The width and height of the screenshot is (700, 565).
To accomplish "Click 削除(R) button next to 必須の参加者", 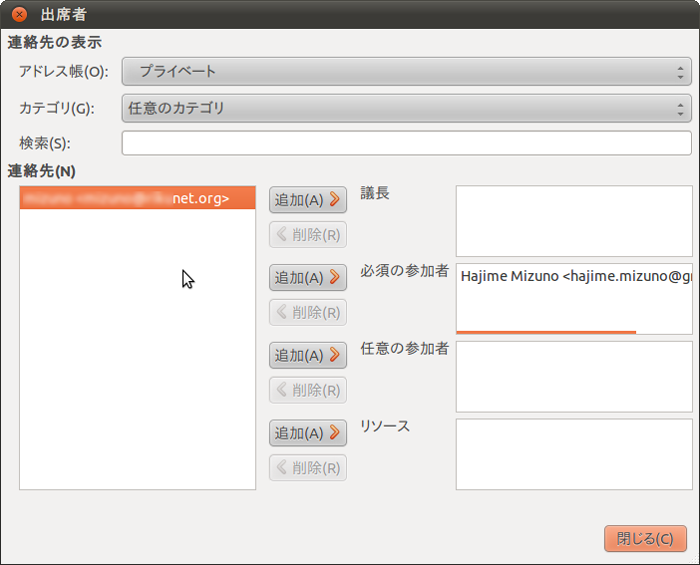I will 308,312.
